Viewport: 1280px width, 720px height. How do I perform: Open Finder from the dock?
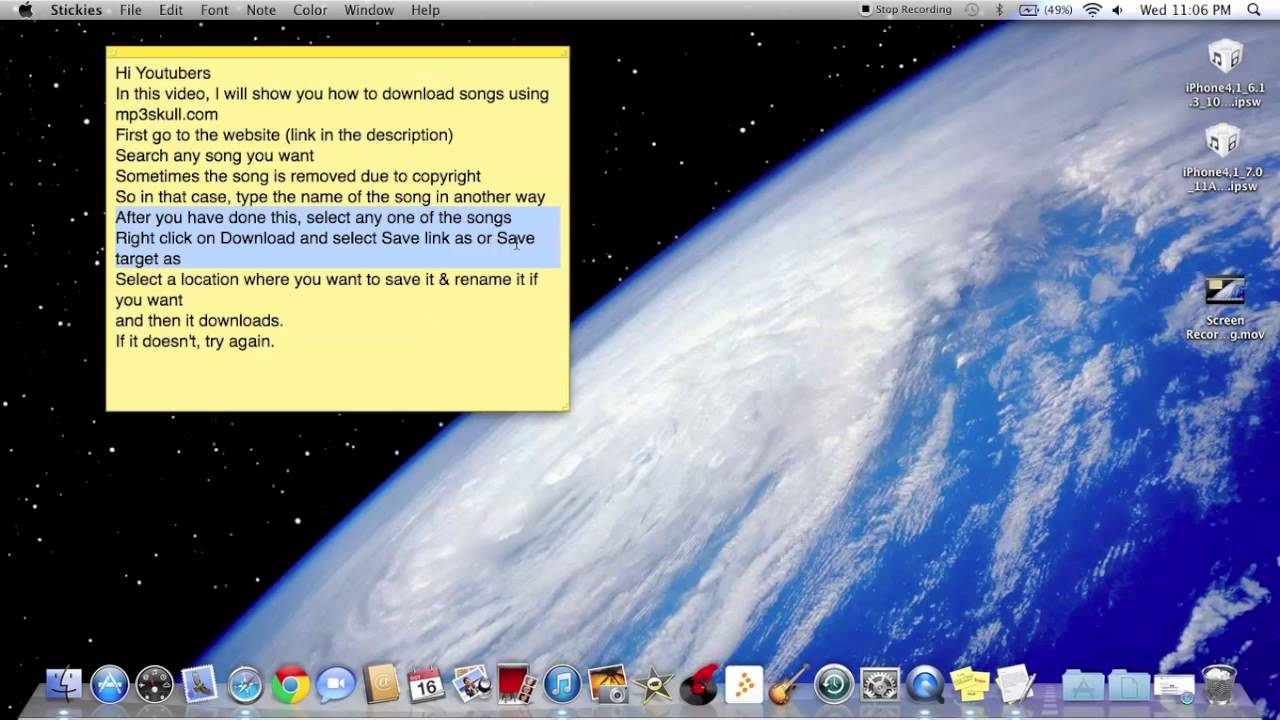point(64,684)
